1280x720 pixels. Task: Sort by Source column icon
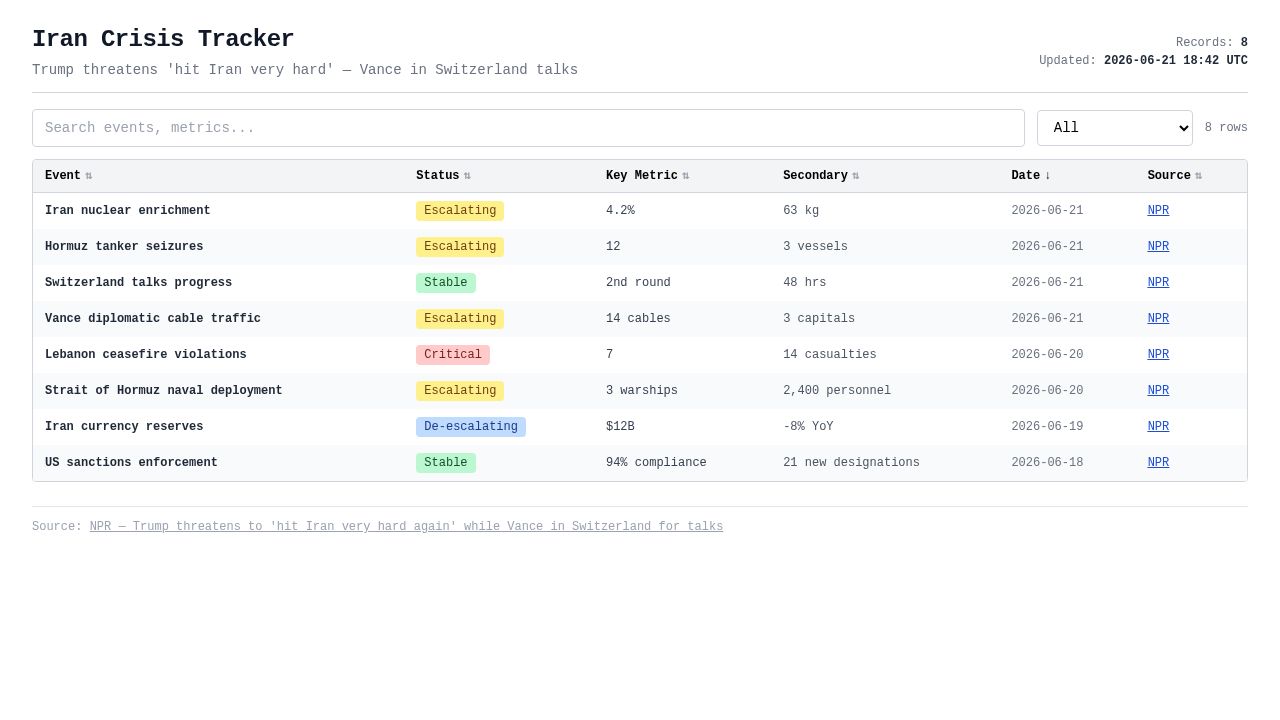pyautogui.click(x=1198, y=176)
